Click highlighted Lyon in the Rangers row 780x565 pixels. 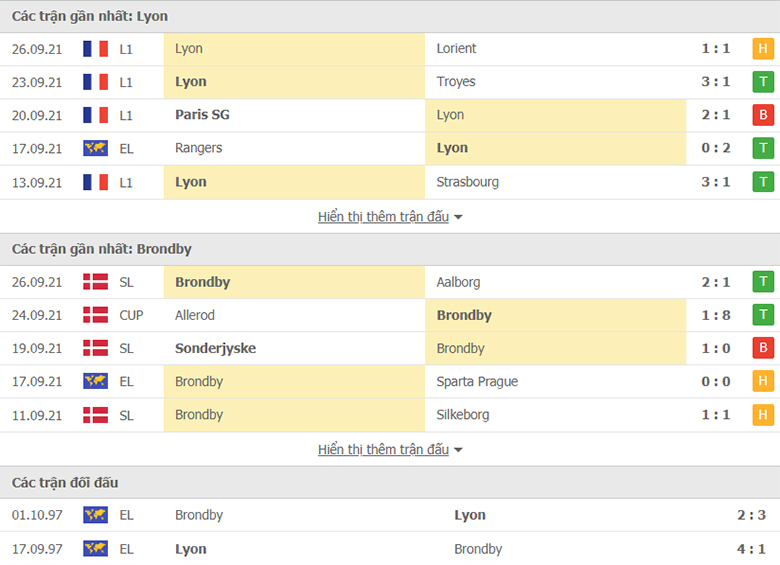pyautogui.click(x=452, y=148)
